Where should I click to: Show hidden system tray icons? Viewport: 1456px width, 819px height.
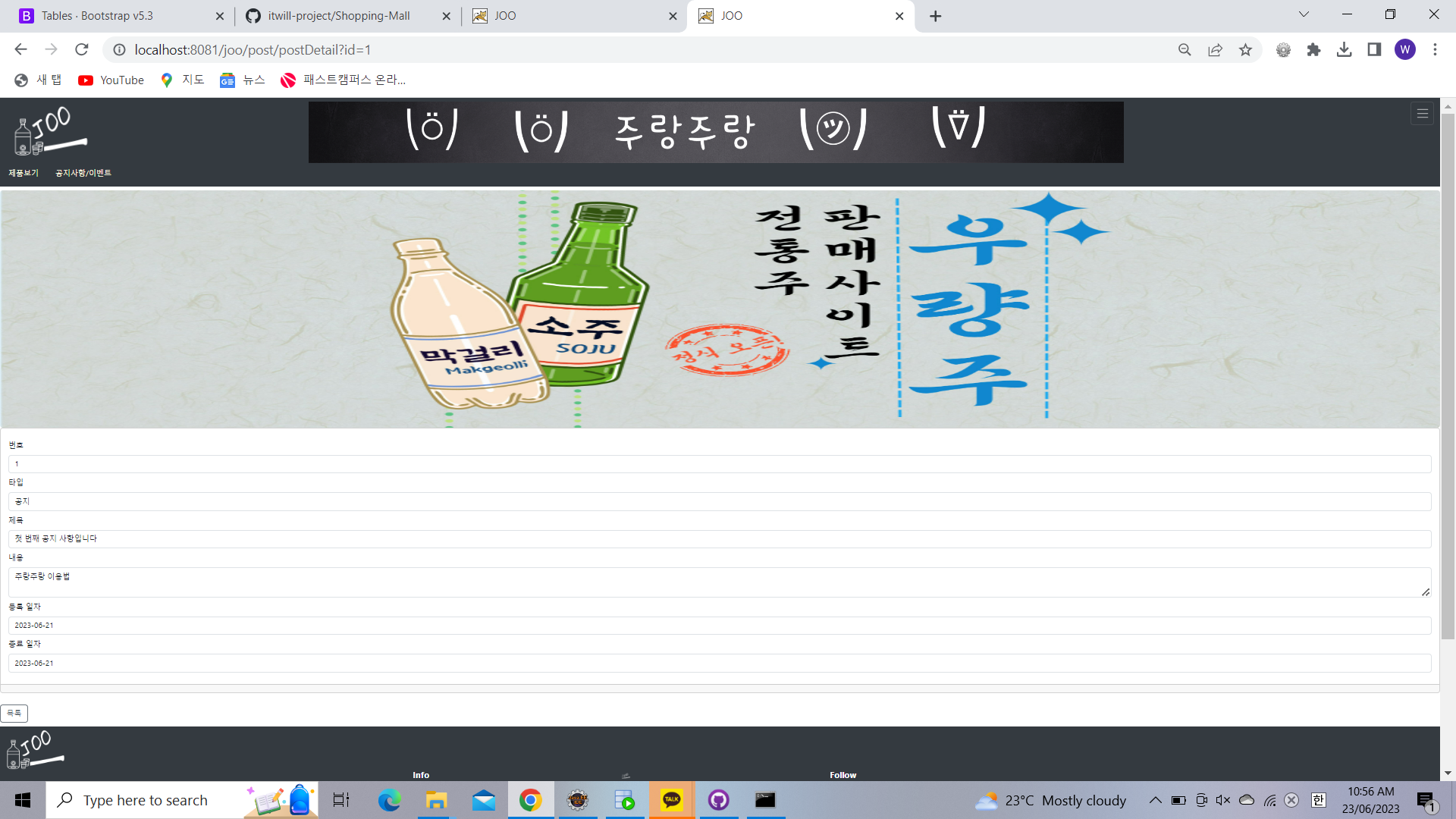pos(1155,800)
